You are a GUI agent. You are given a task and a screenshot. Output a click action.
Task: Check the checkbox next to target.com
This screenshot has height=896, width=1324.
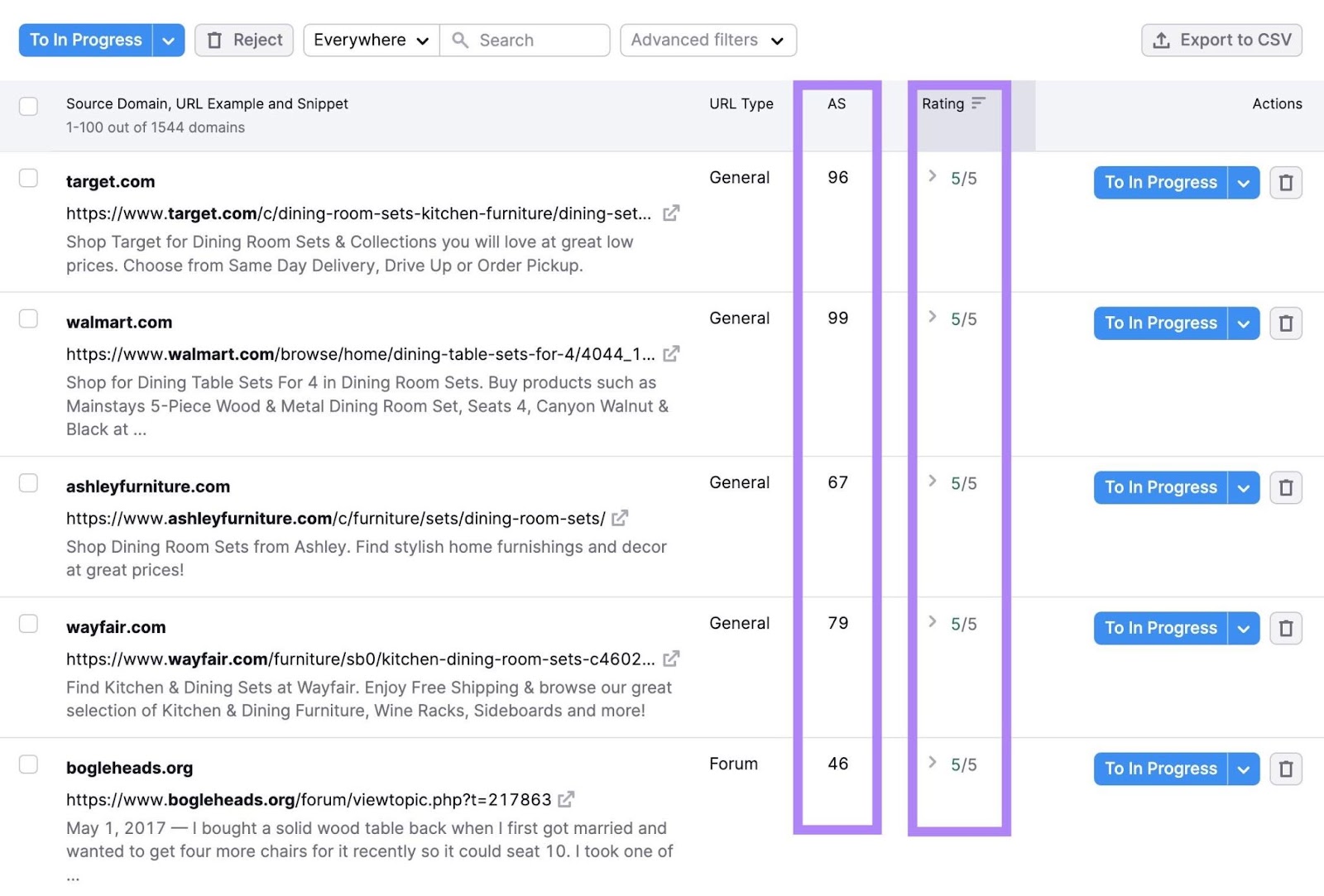click(28, 178)
